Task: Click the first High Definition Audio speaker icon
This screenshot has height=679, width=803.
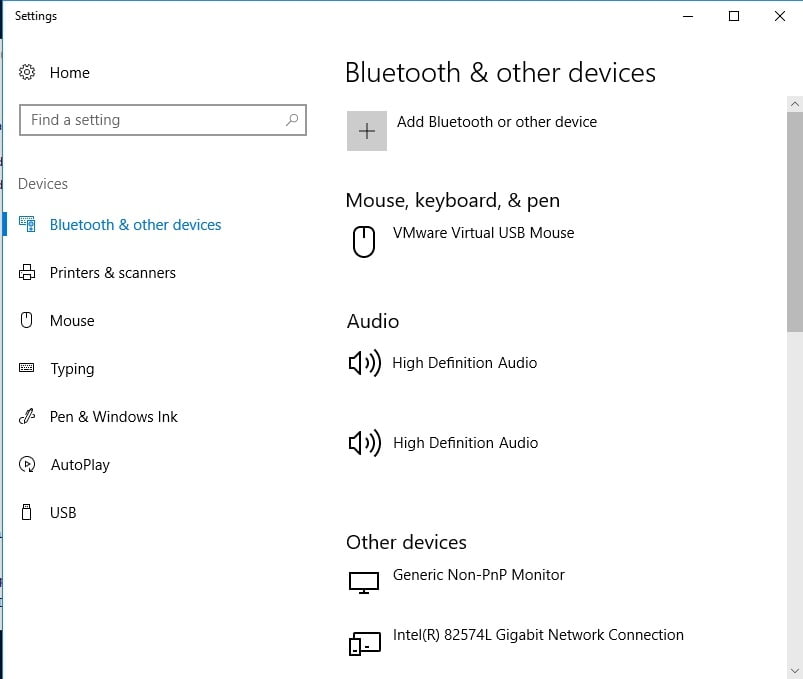Action: click(x=365, y=363)
